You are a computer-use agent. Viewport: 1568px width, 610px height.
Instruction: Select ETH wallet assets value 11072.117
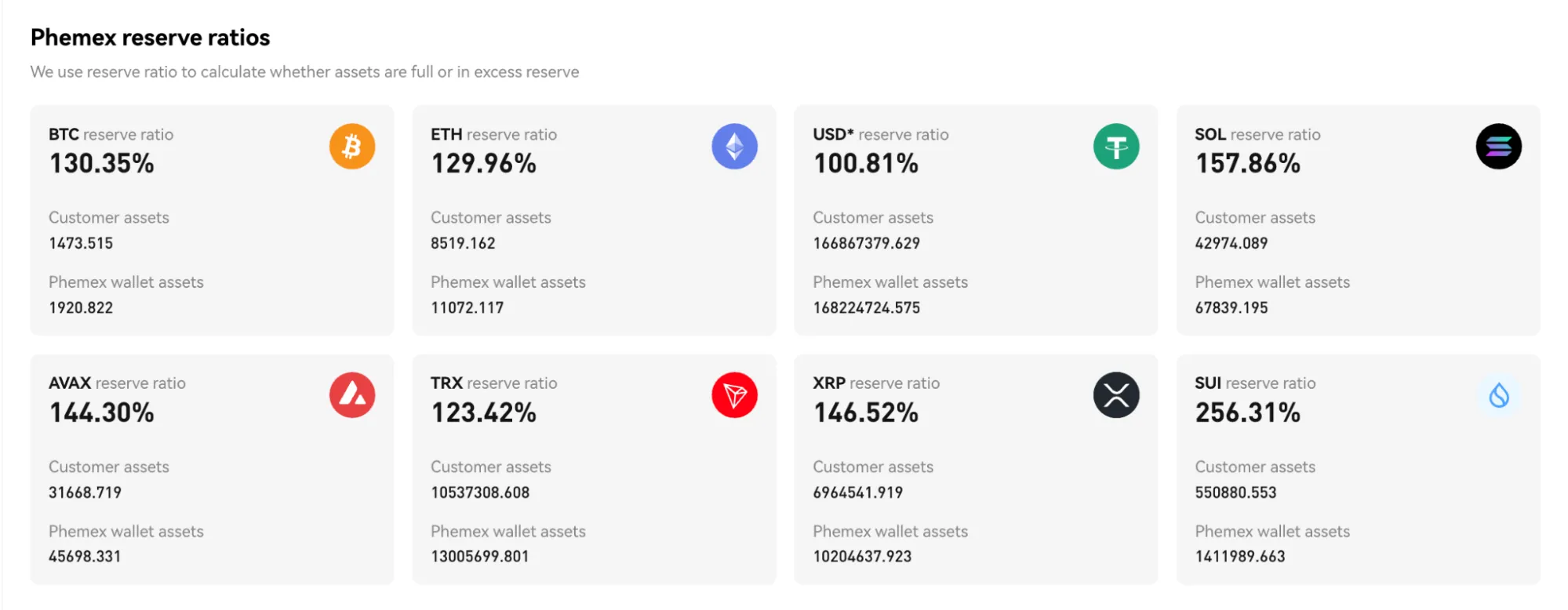point(467,307)
